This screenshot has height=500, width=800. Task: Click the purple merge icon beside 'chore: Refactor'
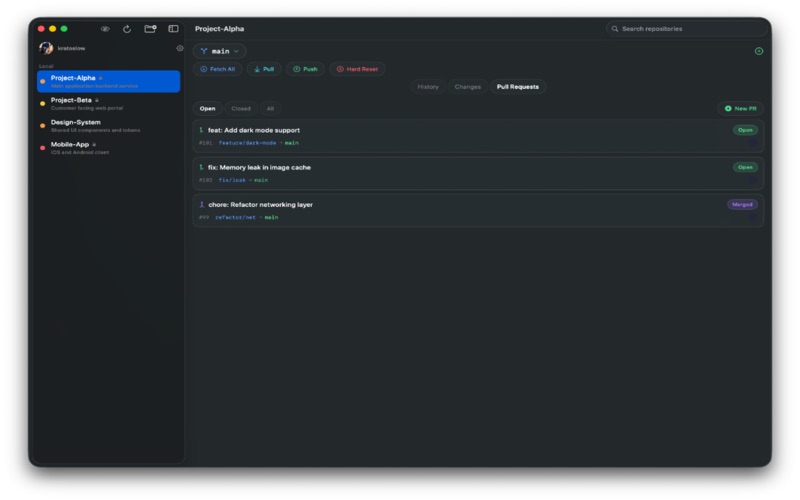click(202, 205)
